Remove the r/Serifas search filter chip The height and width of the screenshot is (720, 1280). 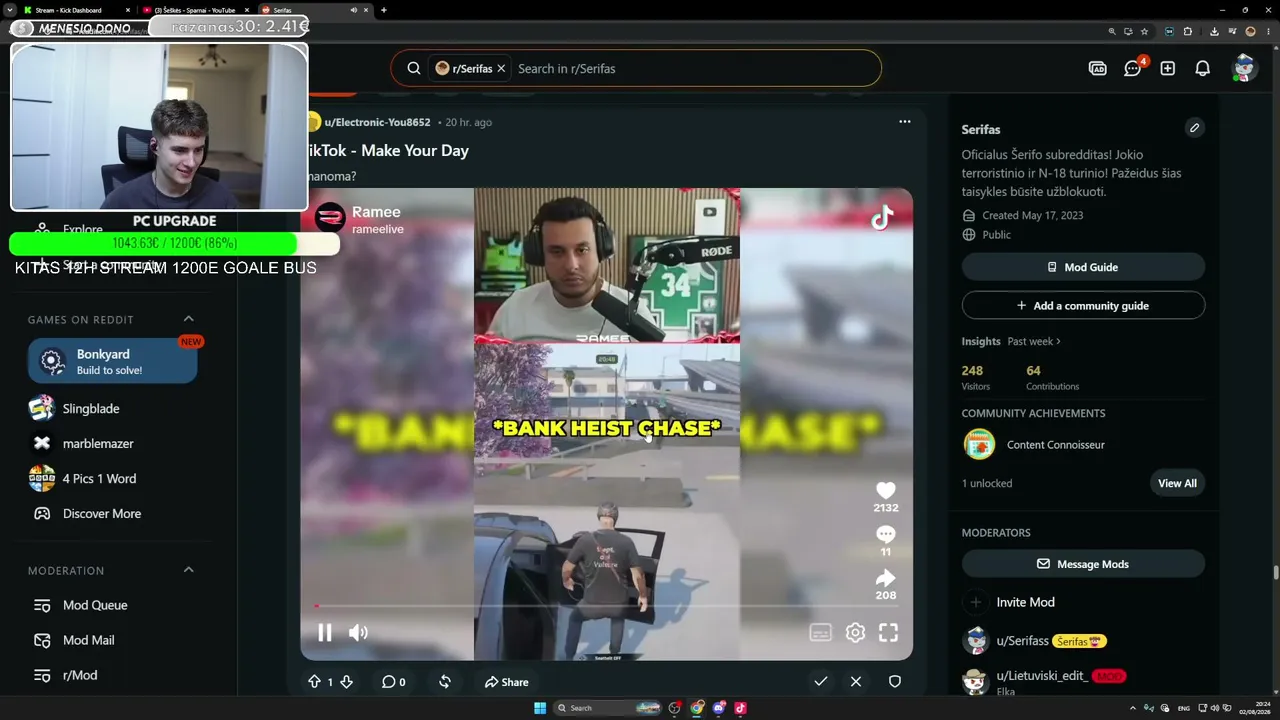(x=501, y=68)
